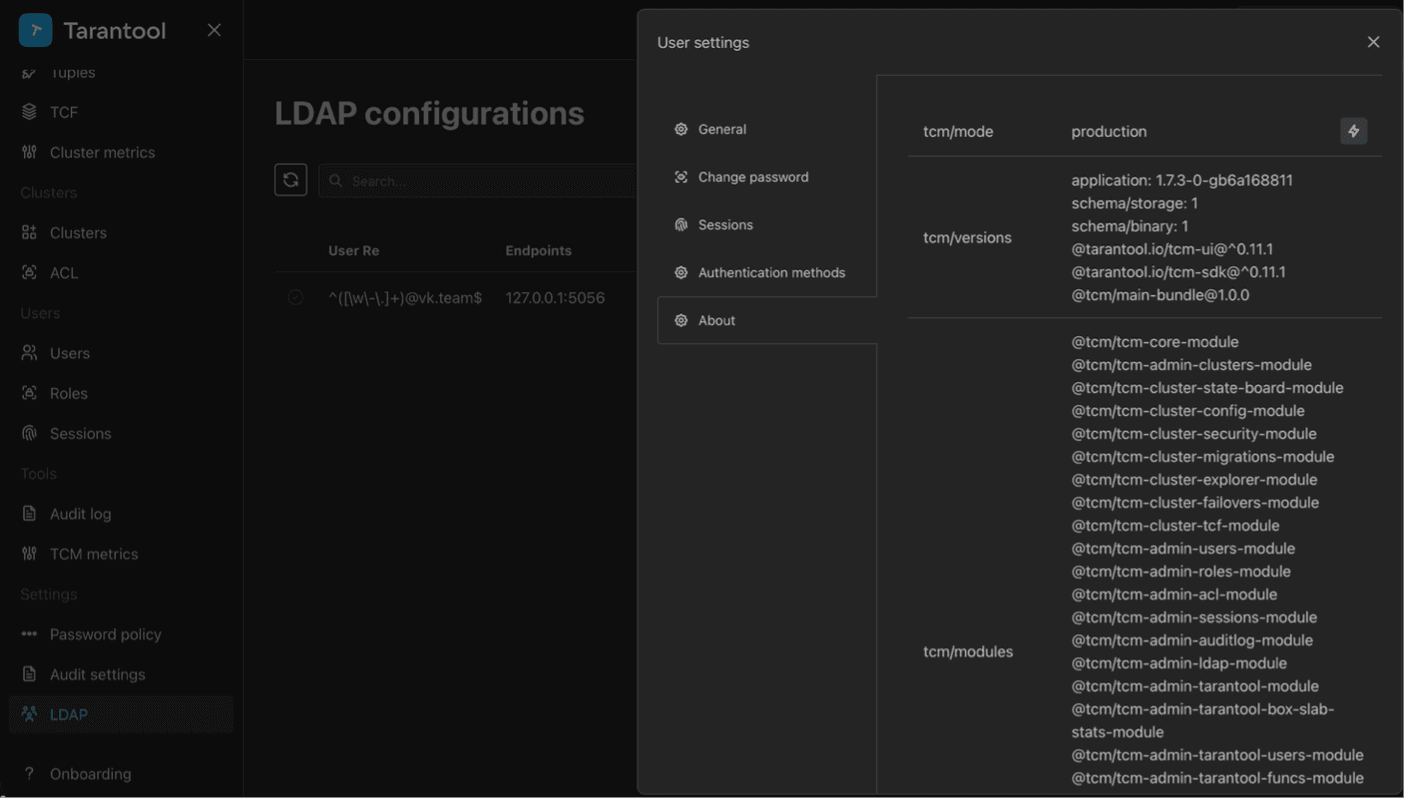Collapse the sidebar with the X icon
The image size is (1408, 800).
coord(214,30)
